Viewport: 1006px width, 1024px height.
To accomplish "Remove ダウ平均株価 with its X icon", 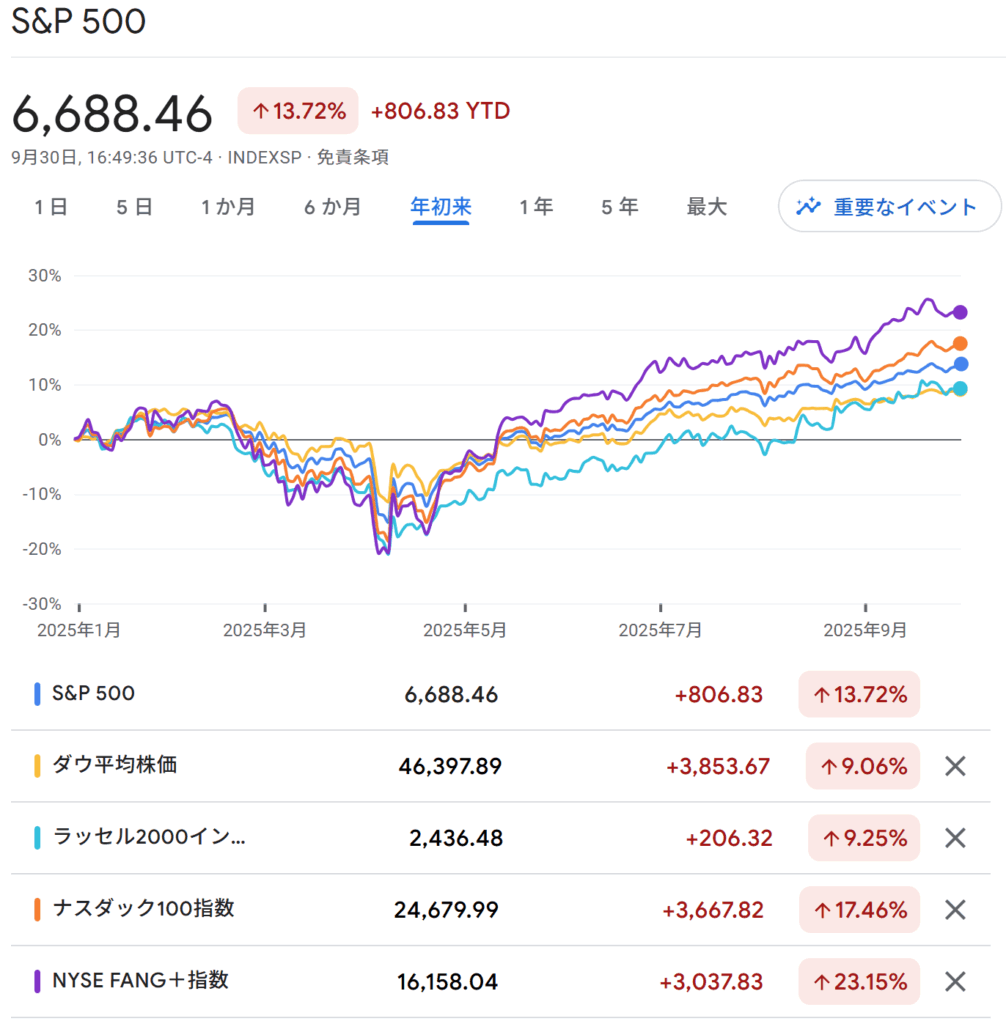I will [955, 767].
